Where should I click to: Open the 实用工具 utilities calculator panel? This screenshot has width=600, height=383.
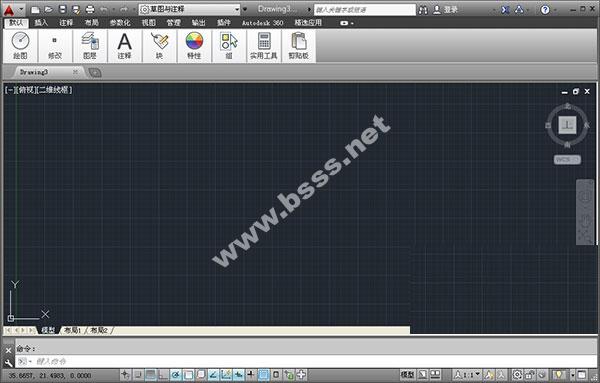tap(264, 46)
